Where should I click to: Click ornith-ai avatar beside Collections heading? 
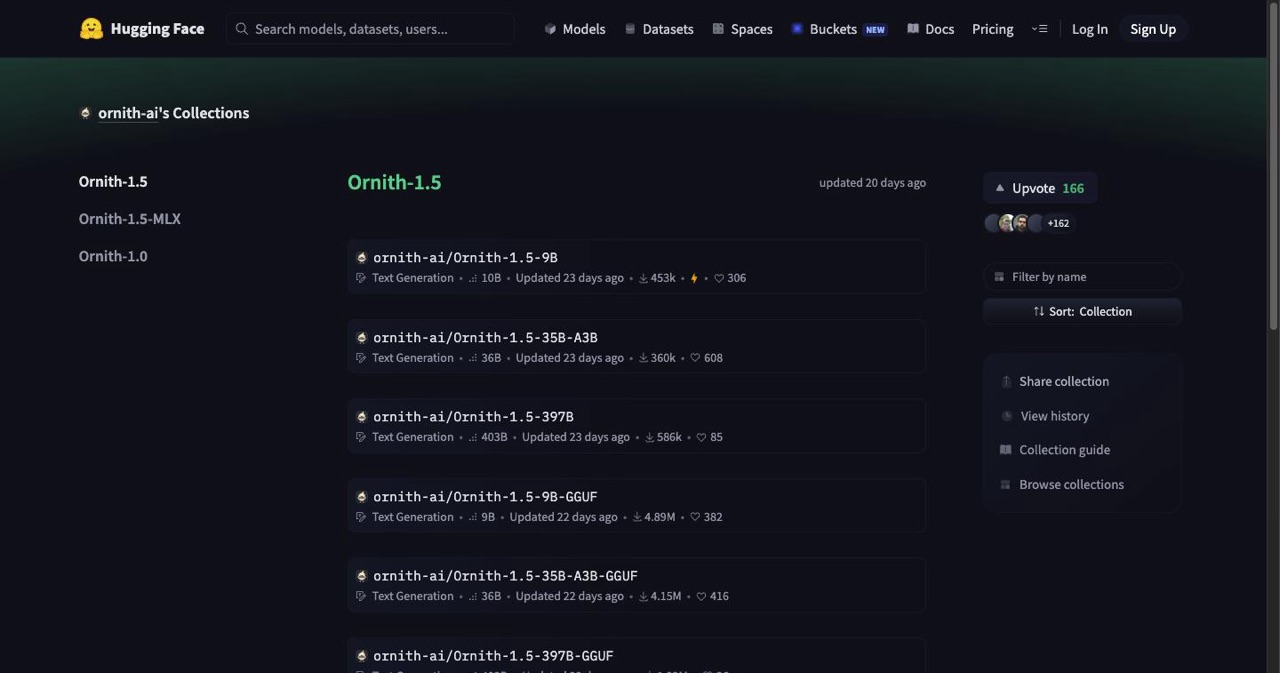pos(85,113)
